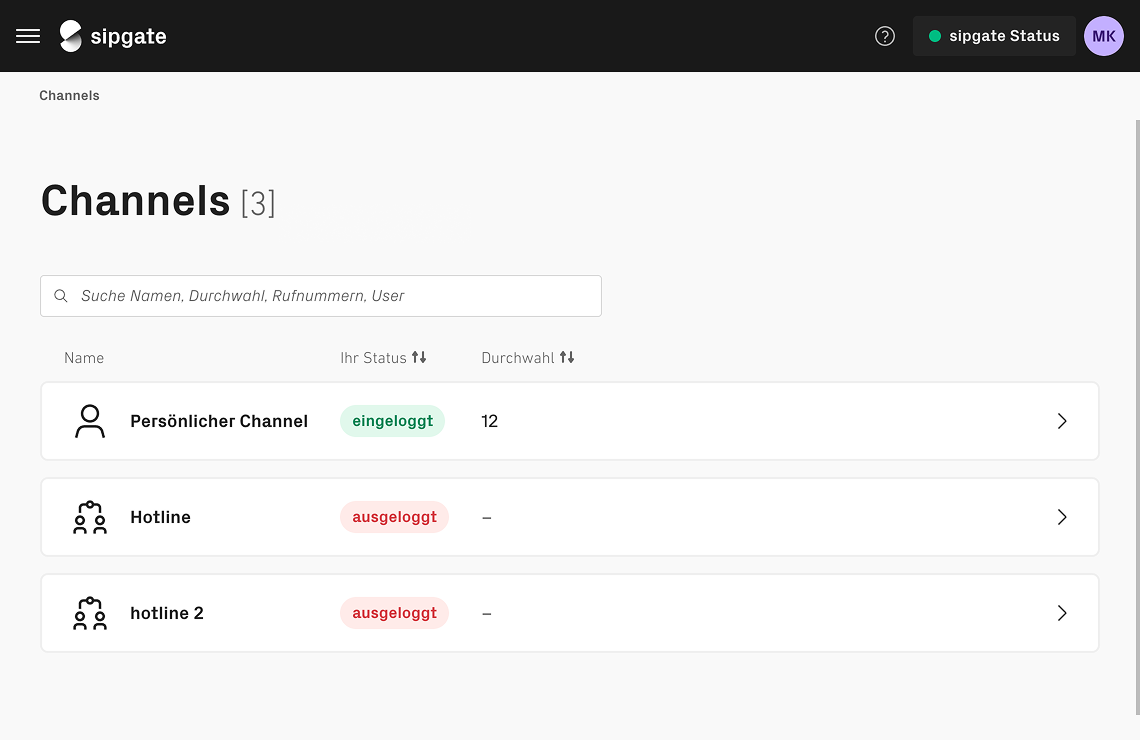This screenshot has height=740, width=1140.
Task: Click the group icon next to hotline 2
Action: coord(90,613)
